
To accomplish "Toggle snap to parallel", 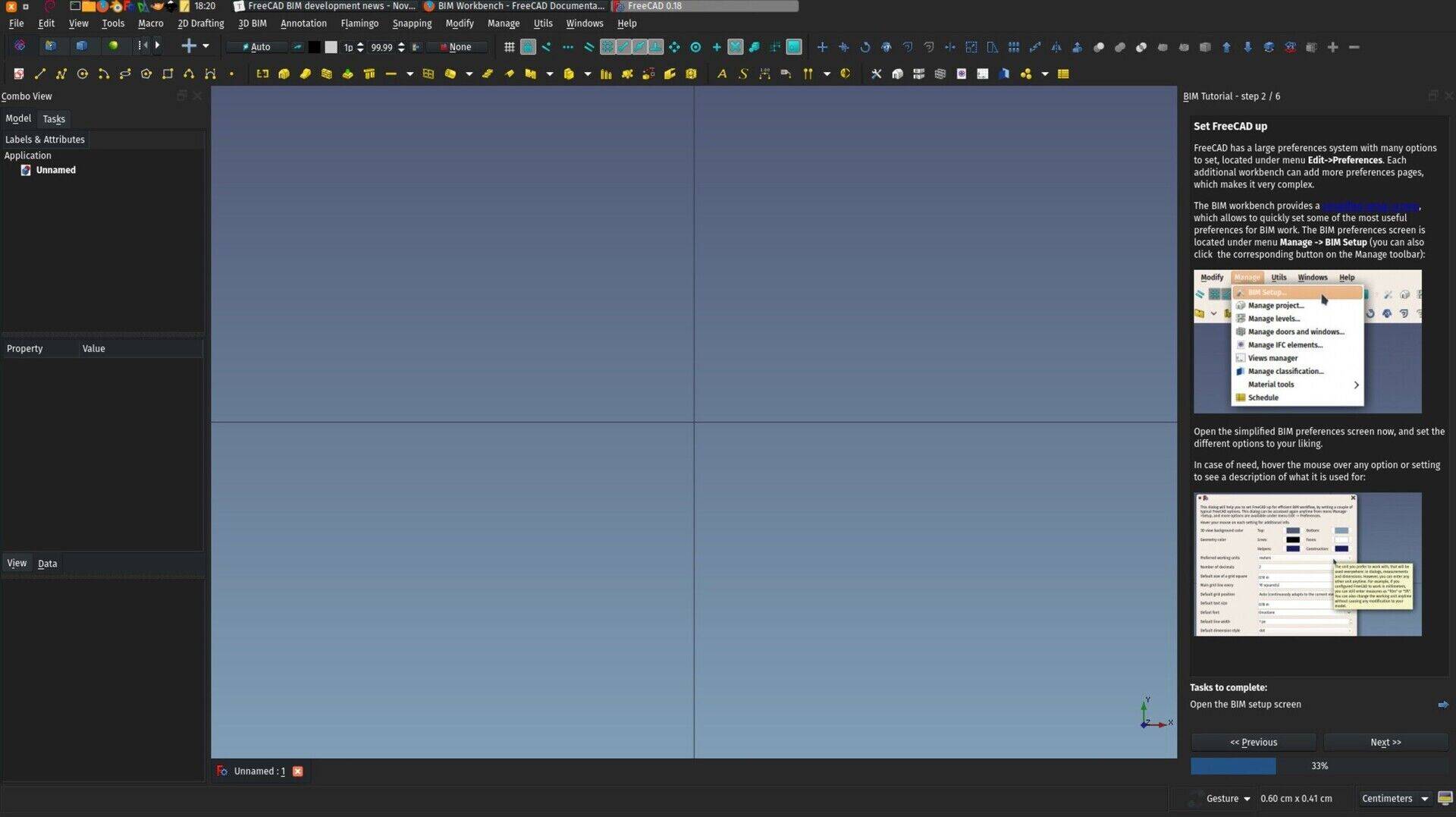I will (588, 47).
